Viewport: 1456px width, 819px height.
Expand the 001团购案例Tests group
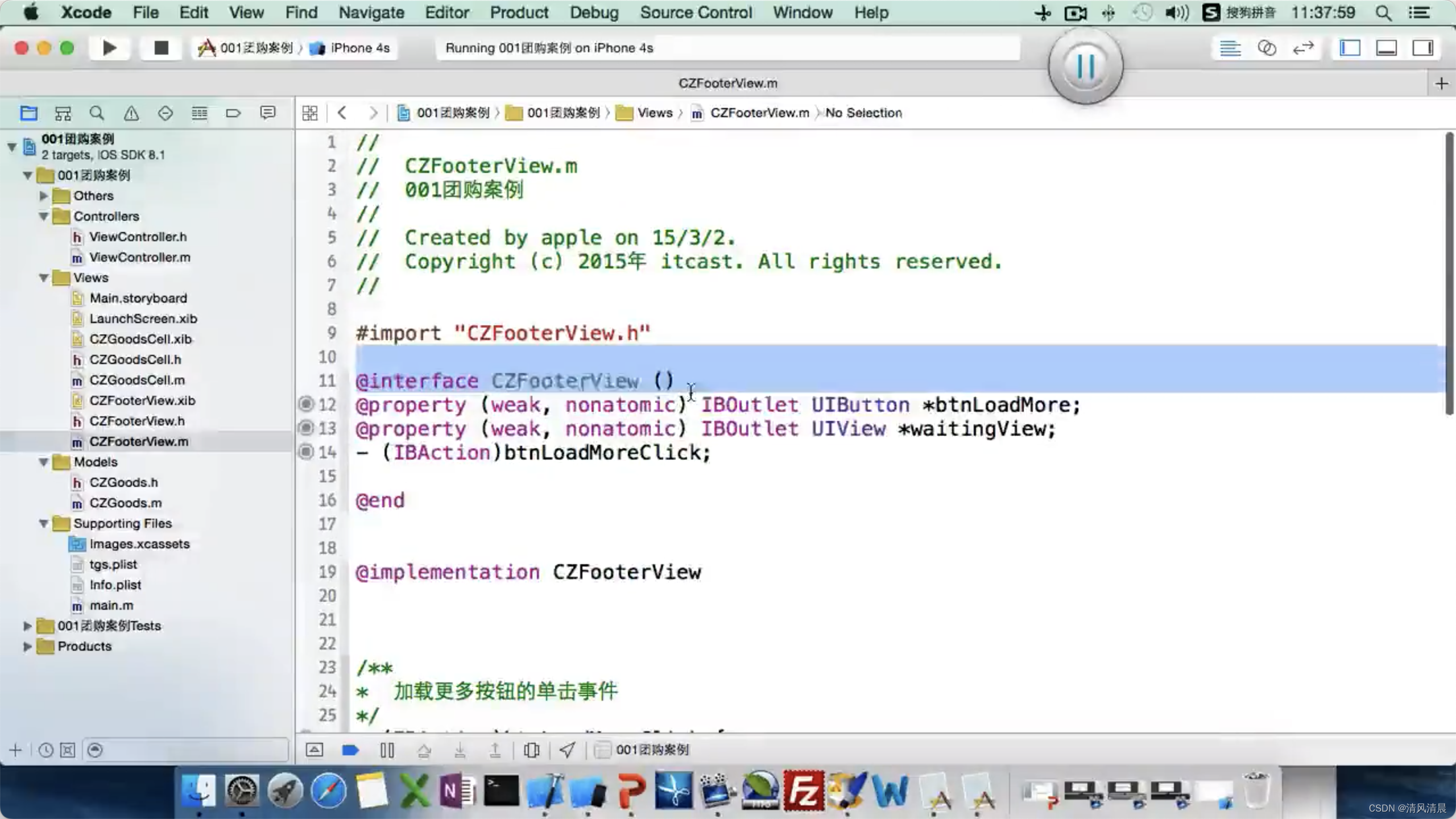pyautogui.click(x=27, y=626)
